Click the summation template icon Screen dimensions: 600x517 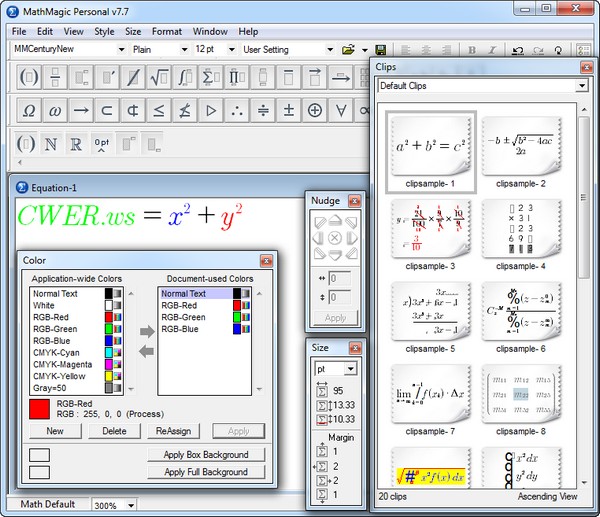(211, 76)
